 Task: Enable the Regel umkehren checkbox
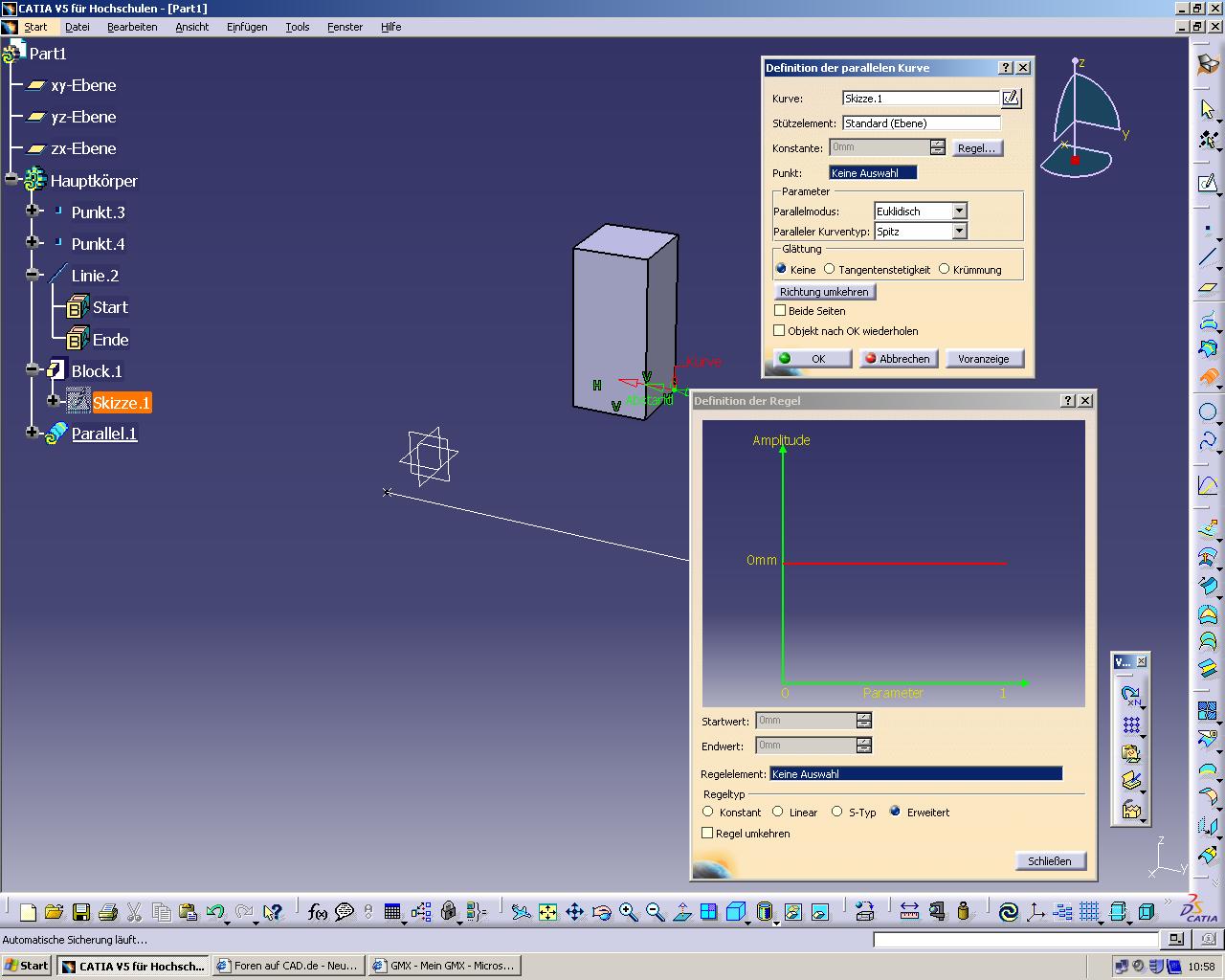(708, 833)
